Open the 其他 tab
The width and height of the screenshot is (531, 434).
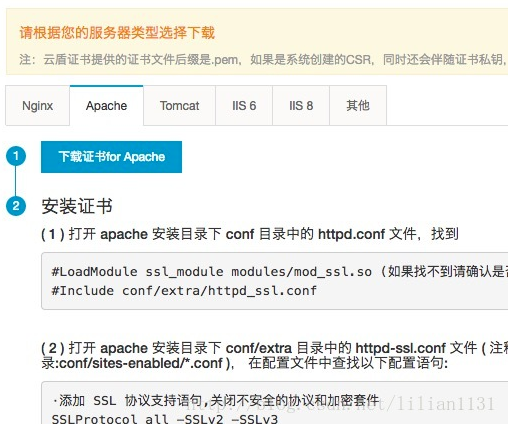(358, 106)
